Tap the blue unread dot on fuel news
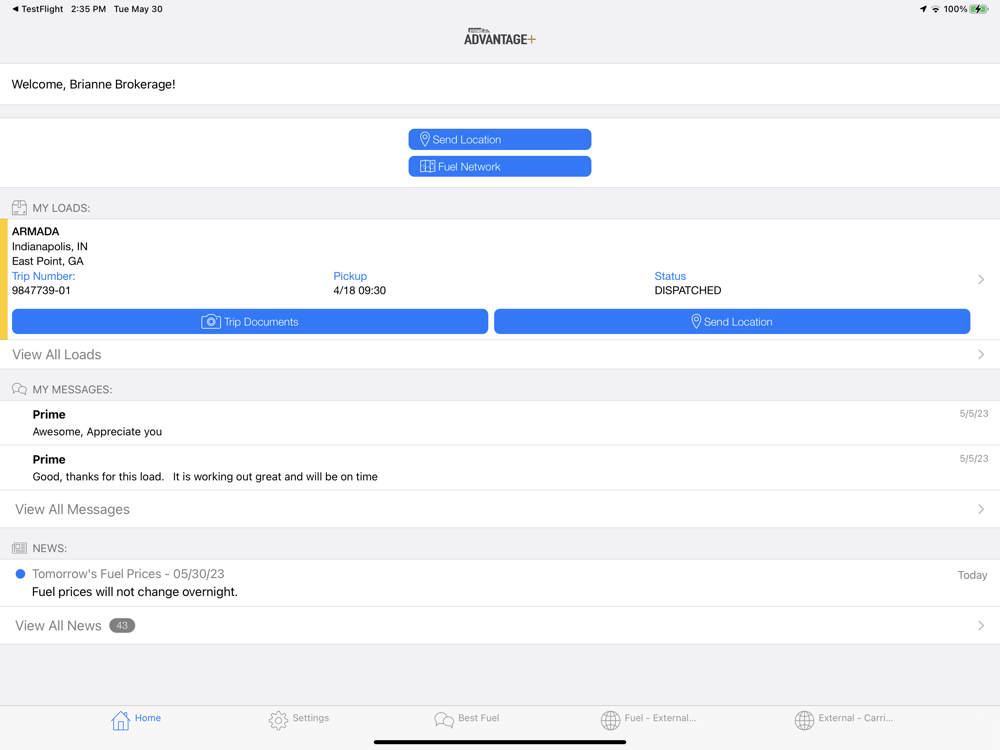Viewport: 1000px width, 750px height. point(20,574)
